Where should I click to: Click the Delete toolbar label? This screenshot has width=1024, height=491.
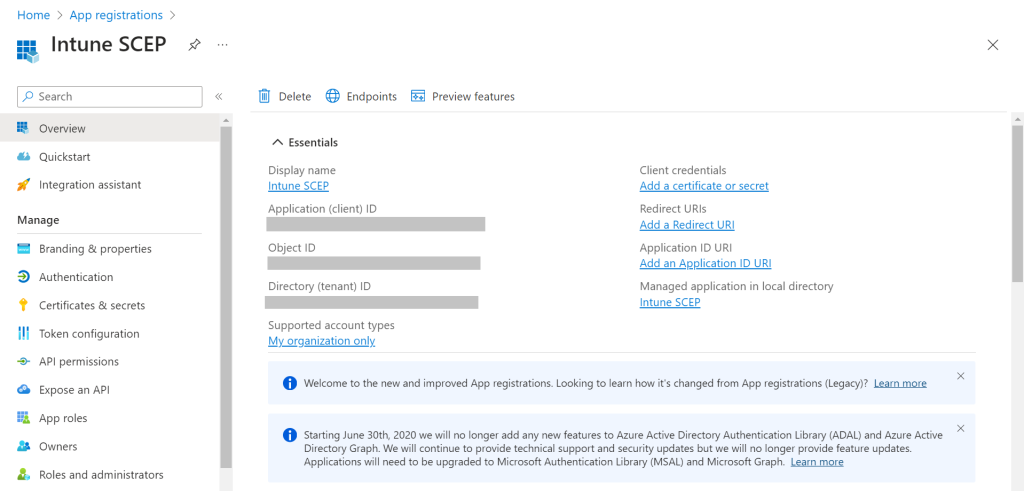click(295, 97)
